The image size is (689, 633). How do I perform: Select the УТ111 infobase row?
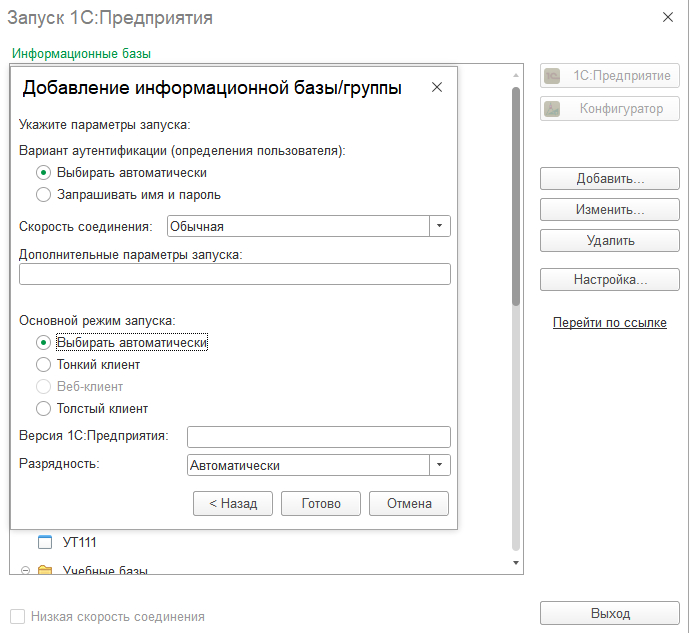(x=261, y=542)
